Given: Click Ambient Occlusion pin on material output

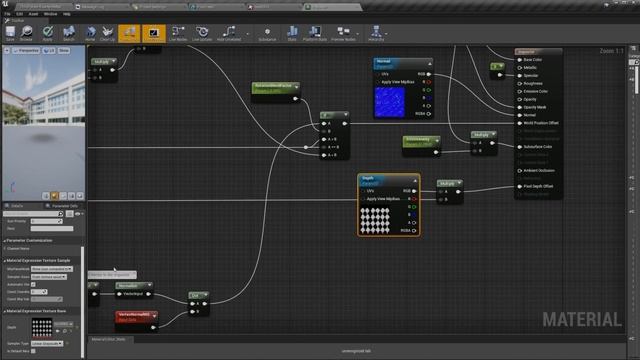Looking at the screenshot, I should [520, 171].
